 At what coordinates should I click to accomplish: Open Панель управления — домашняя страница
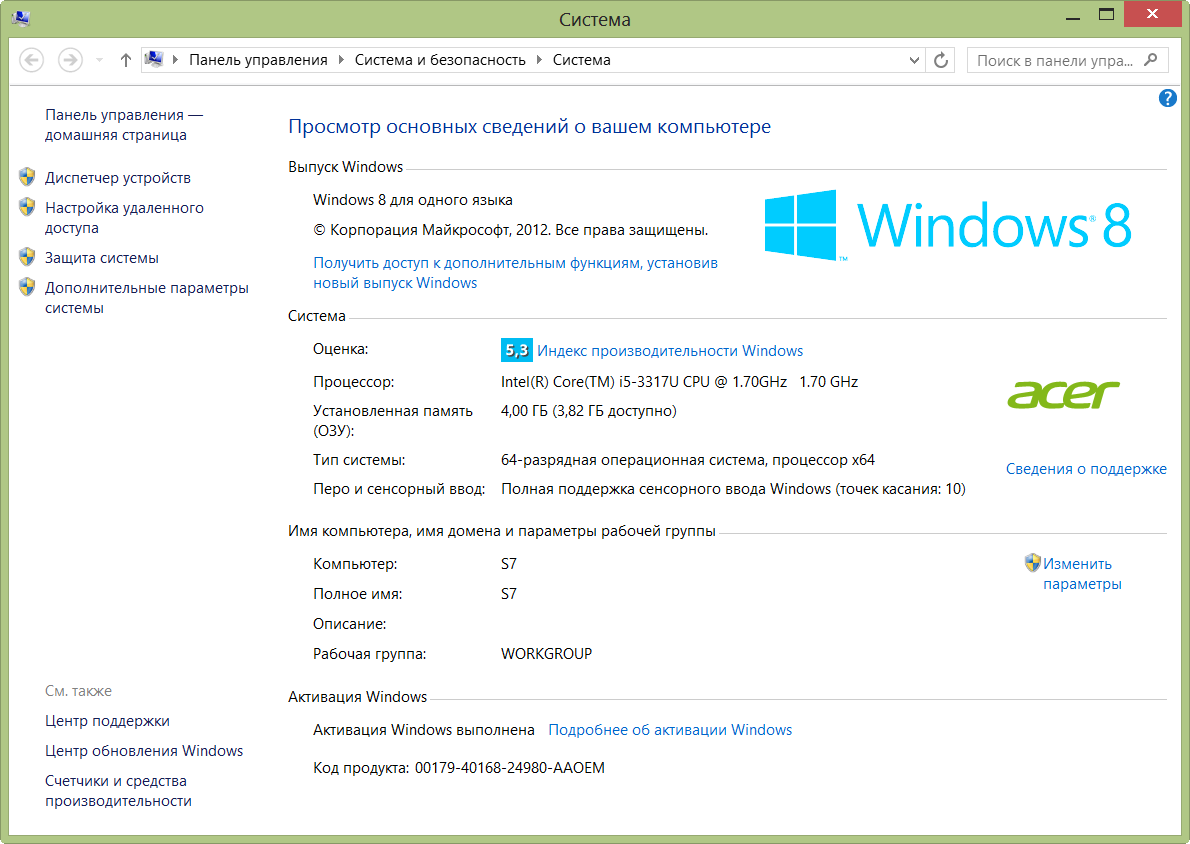[124, 124]
